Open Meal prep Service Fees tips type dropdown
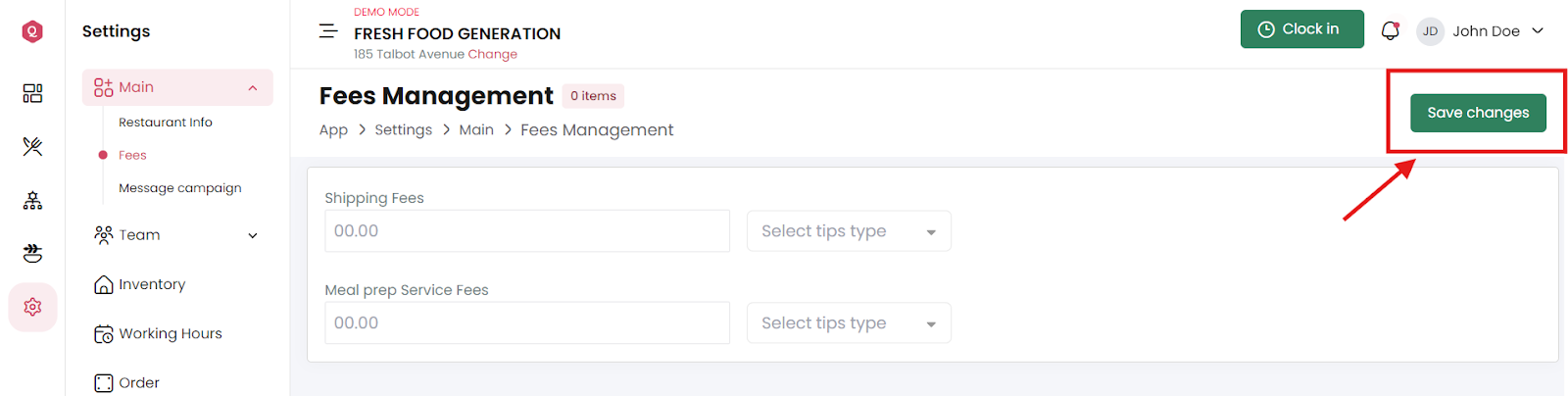 coord(849,323)
